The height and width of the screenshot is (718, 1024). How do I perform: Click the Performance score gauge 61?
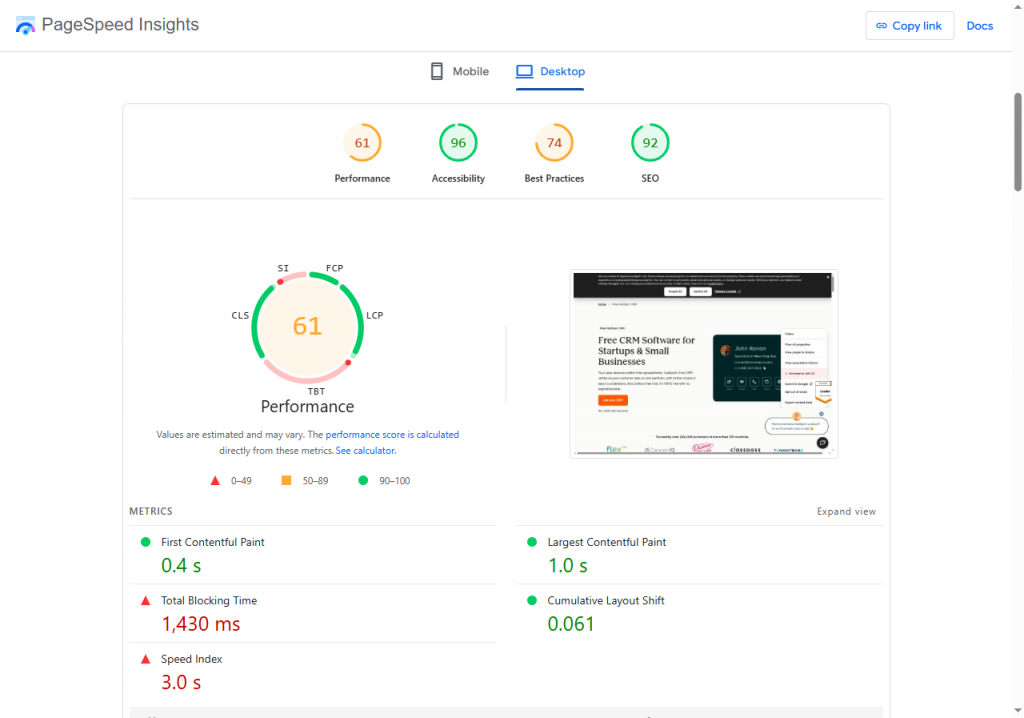pos(362,143)
